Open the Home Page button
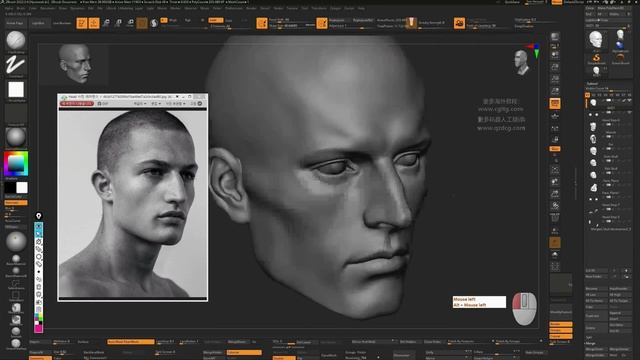Viewport: 640px width, 360px height. 15,23
